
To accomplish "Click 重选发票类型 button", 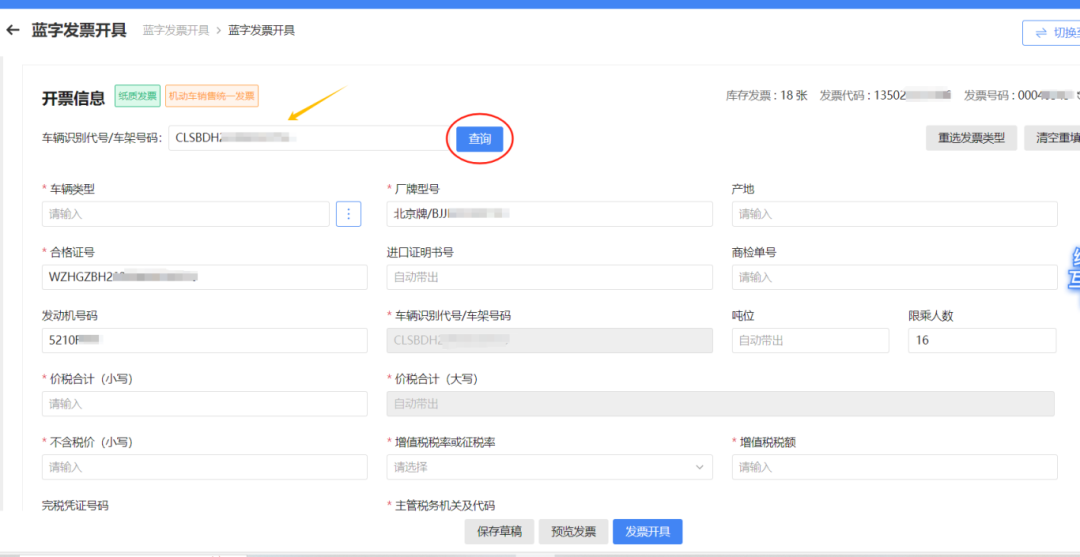I will pyautogui.click(x=971, y=138).
